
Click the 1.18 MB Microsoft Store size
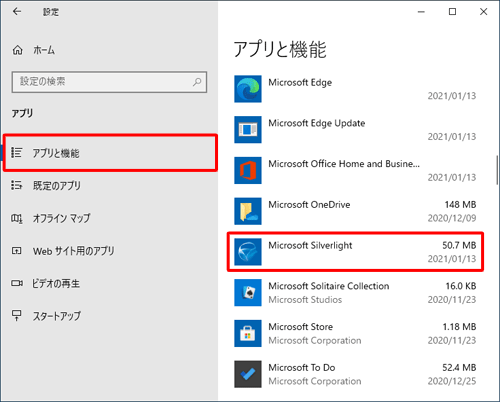tap(459, 327)
